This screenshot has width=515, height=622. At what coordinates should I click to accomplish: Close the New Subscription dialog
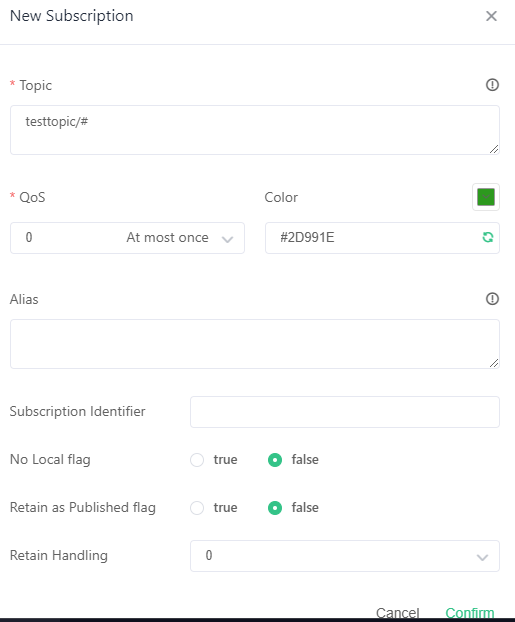(491, 16)
